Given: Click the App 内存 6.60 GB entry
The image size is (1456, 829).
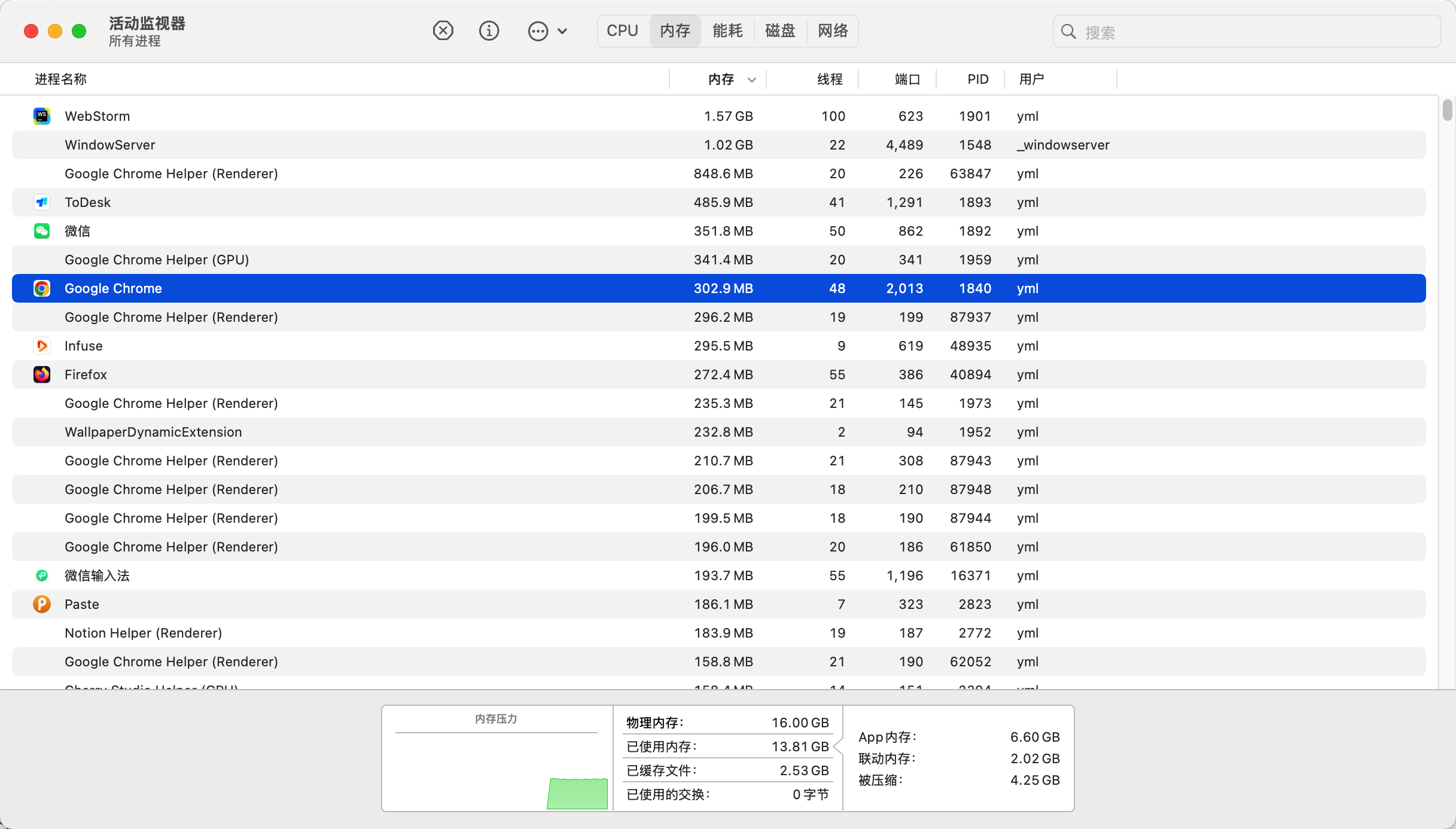Looking at the screenshot, I should pos(959,737).
